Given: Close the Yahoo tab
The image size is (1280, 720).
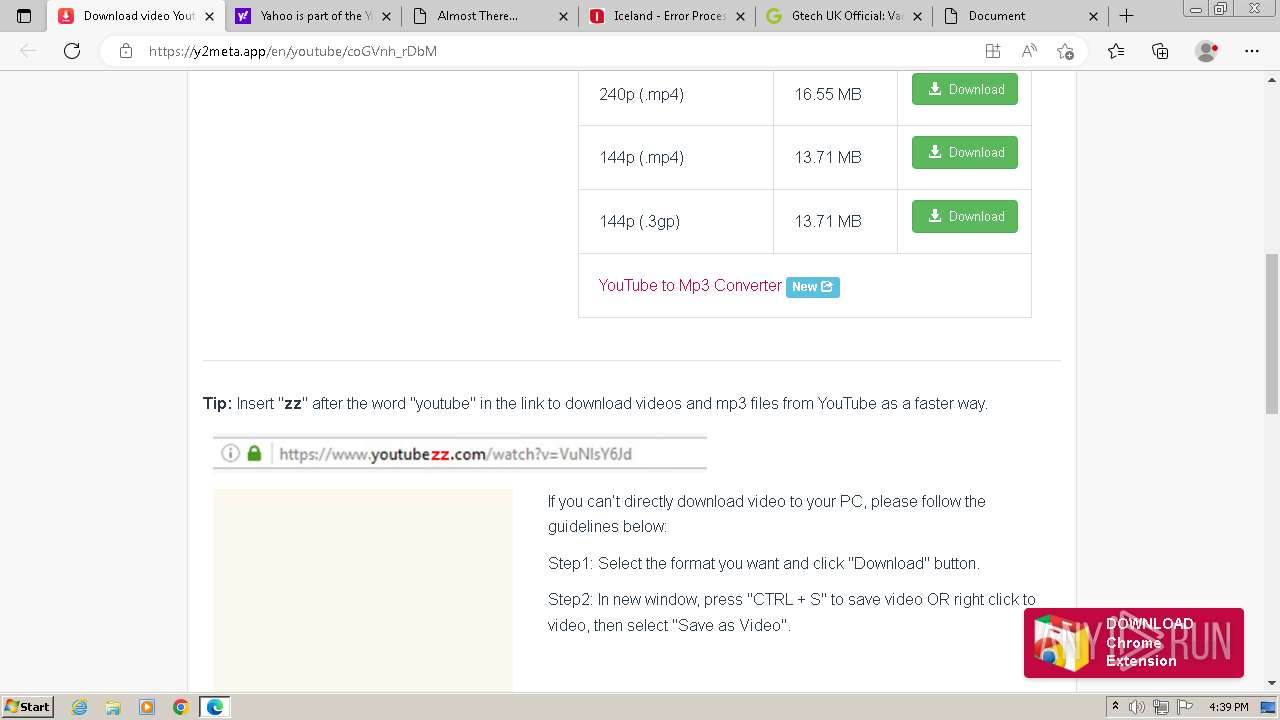Looking at the screenshot, I should tap(386, 16).
